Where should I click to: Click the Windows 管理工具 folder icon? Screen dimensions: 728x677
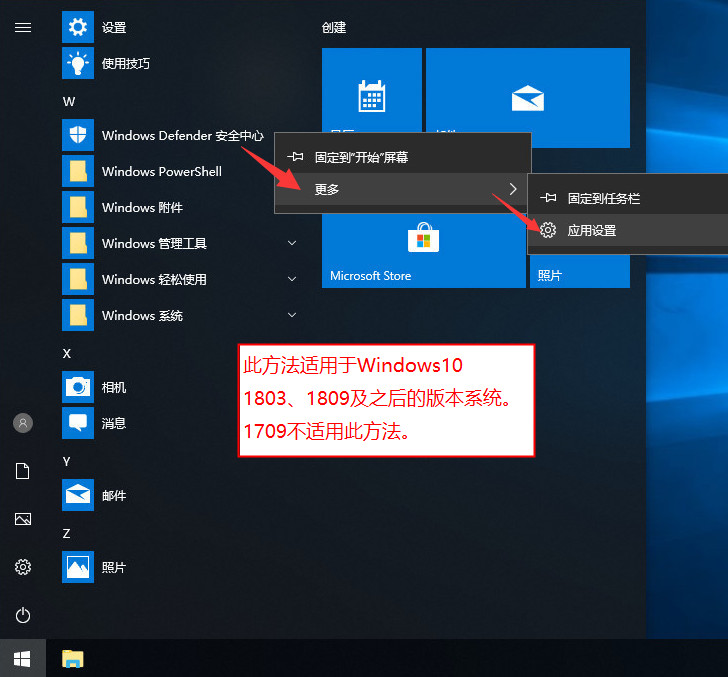(78, 243)
